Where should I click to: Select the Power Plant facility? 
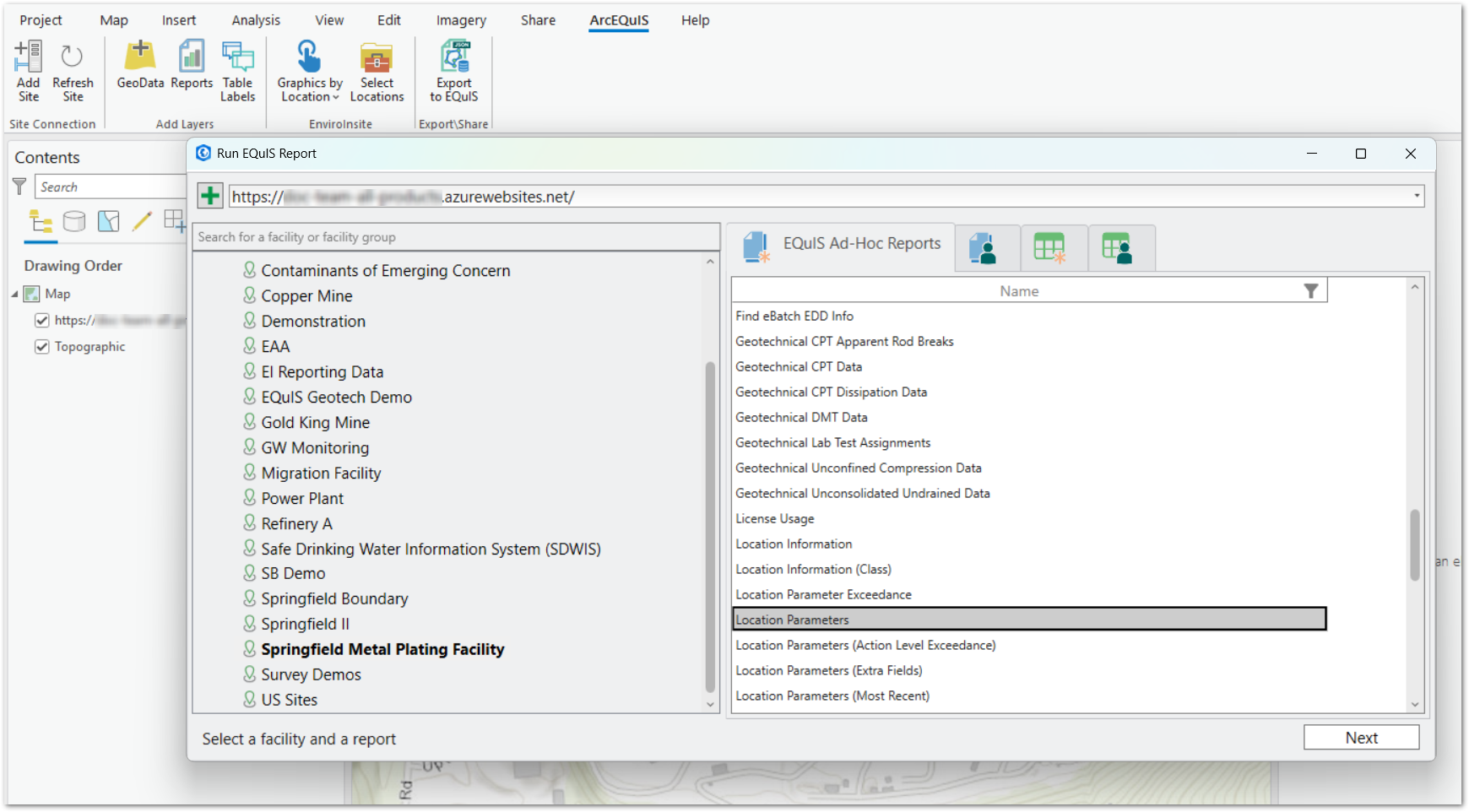pyautogui.click(x=302, y=499)
